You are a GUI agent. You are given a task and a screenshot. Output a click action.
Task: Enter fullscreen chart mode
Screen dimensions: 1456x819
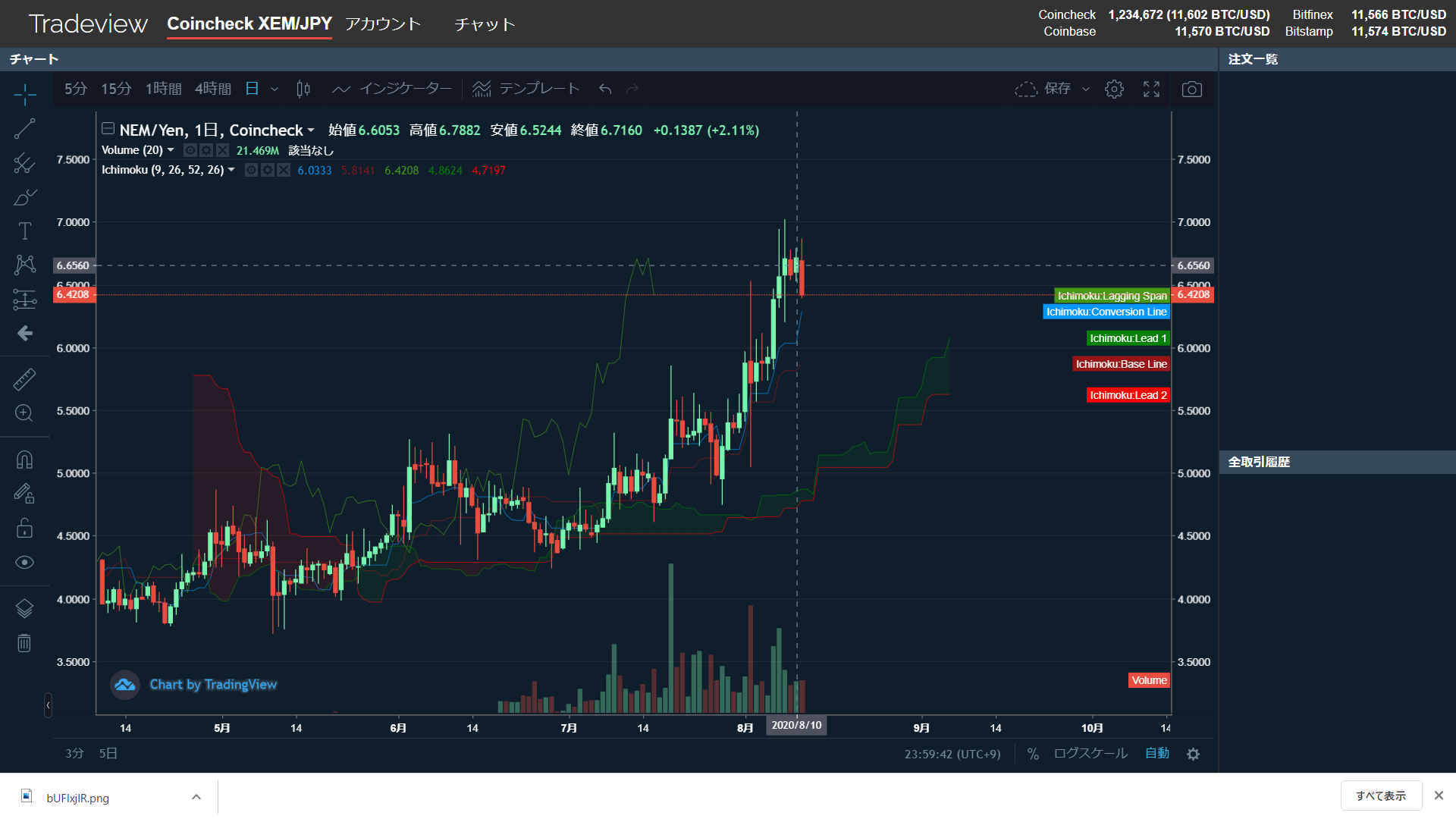(x=1151, y=89)
